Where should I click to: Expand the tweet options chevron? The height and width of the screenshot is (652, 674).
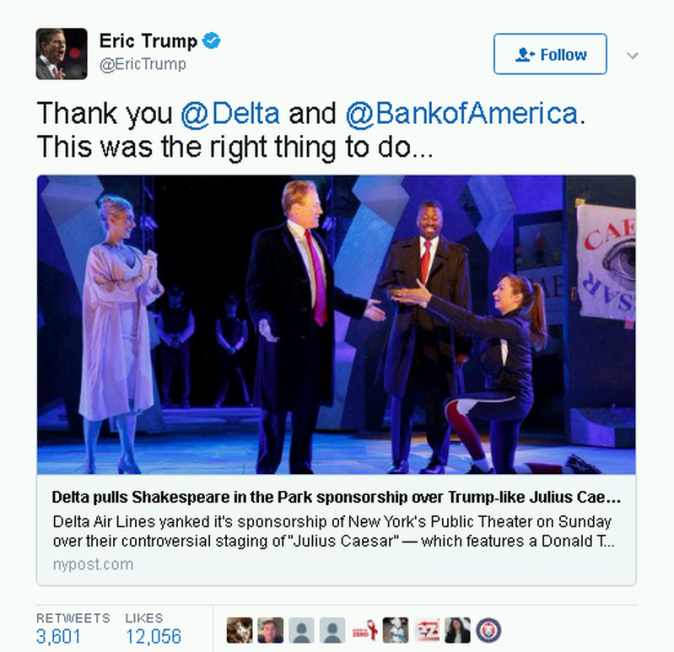click(x=632, y=55)
